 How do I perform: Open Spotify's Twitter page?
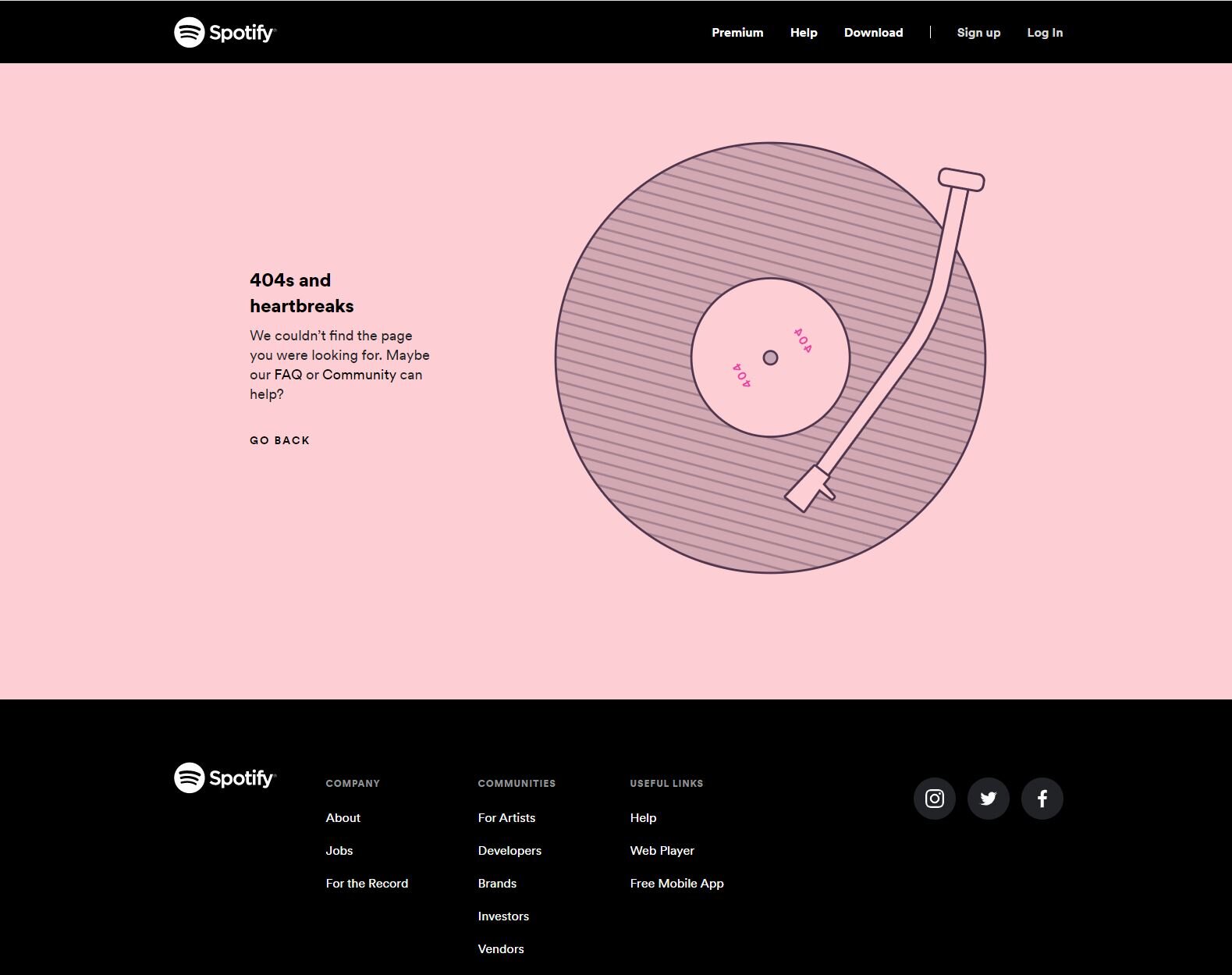coord(988,799)
